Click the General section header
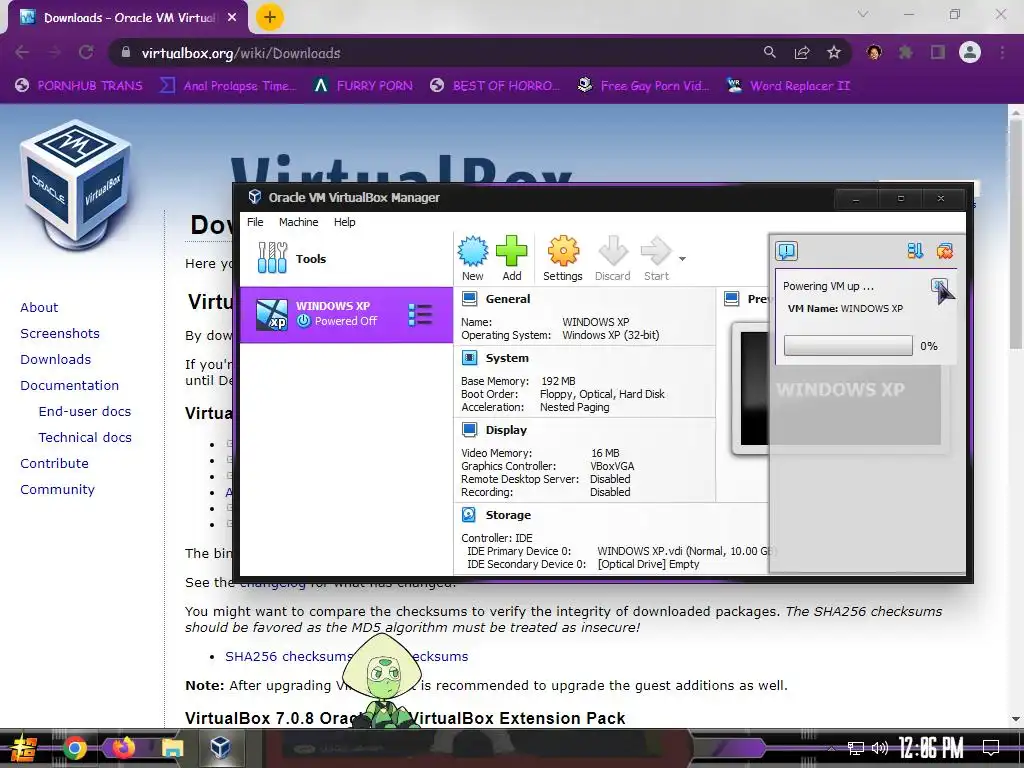This screenshot has height=768, width=1024. click(x=507, y=299)
